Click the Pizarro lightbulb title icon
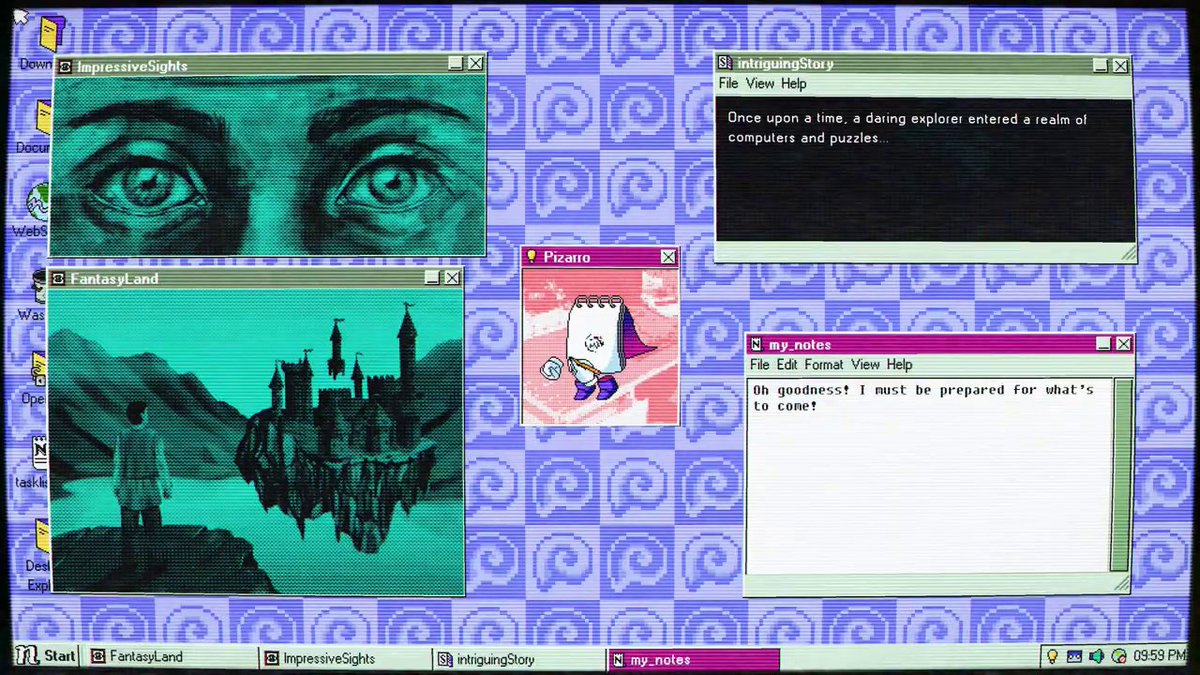 pos(532,257)
